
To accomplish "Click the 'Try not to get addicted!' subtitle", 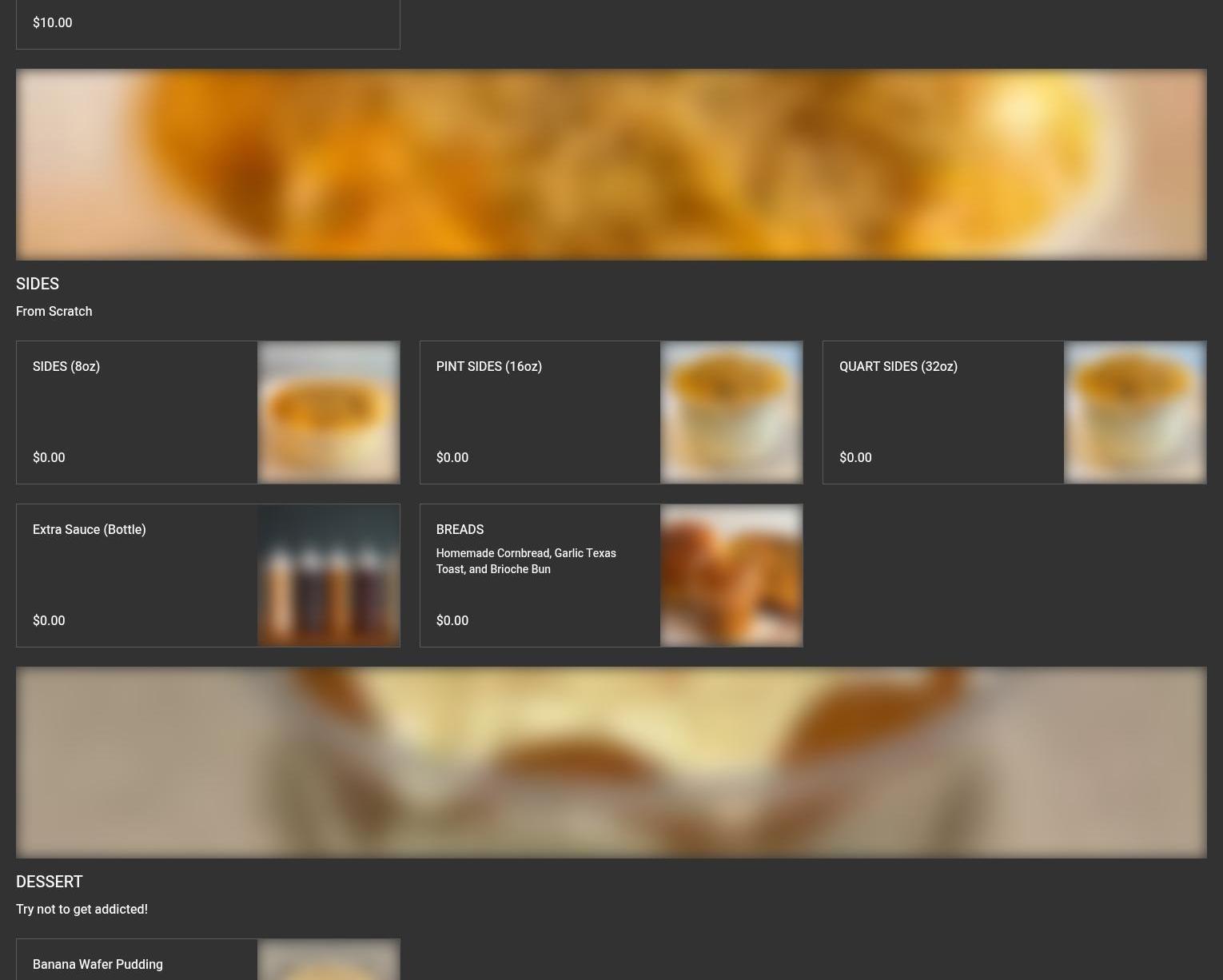I will 82,910.
